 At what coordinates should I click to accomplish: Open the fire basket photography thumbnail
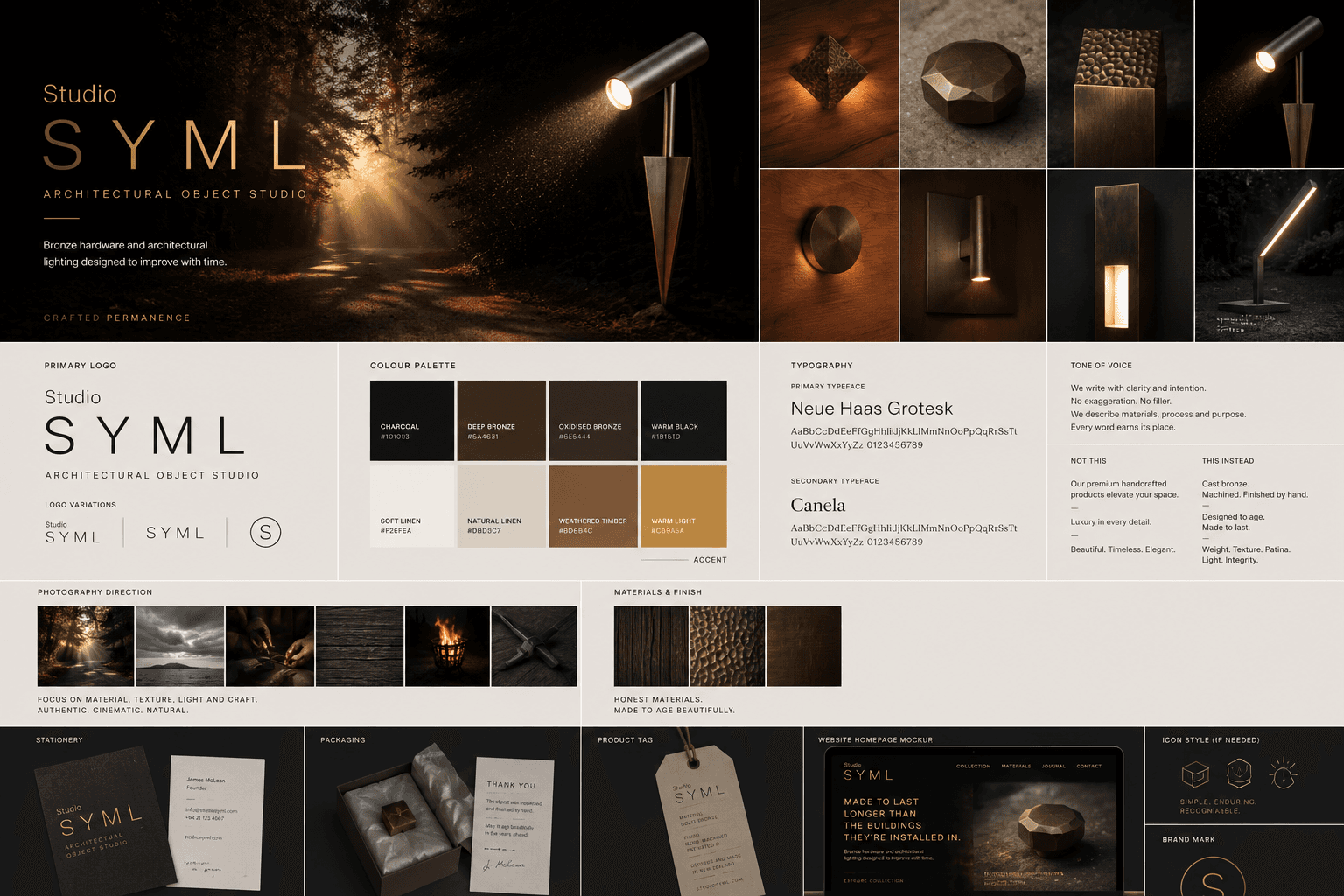point(447,646)
